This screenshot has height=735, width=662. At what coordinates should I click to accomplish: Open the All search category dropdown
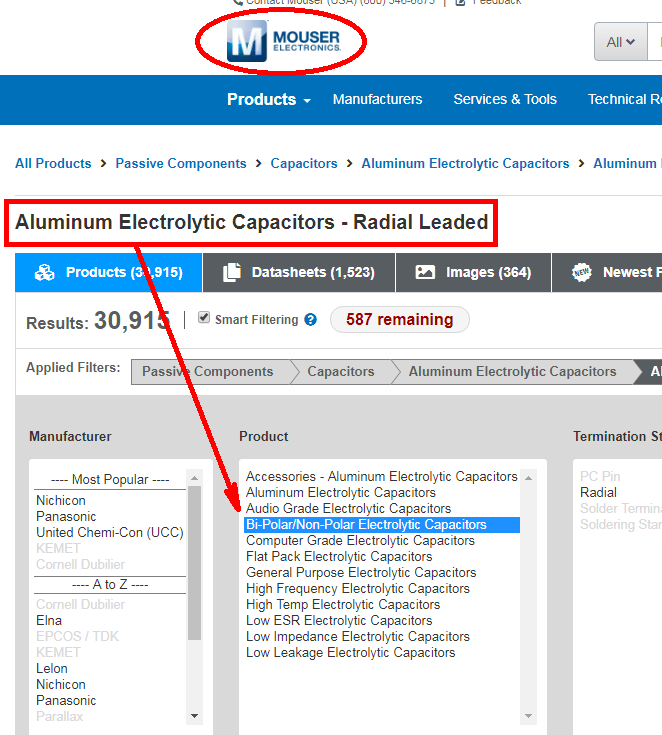620,42
